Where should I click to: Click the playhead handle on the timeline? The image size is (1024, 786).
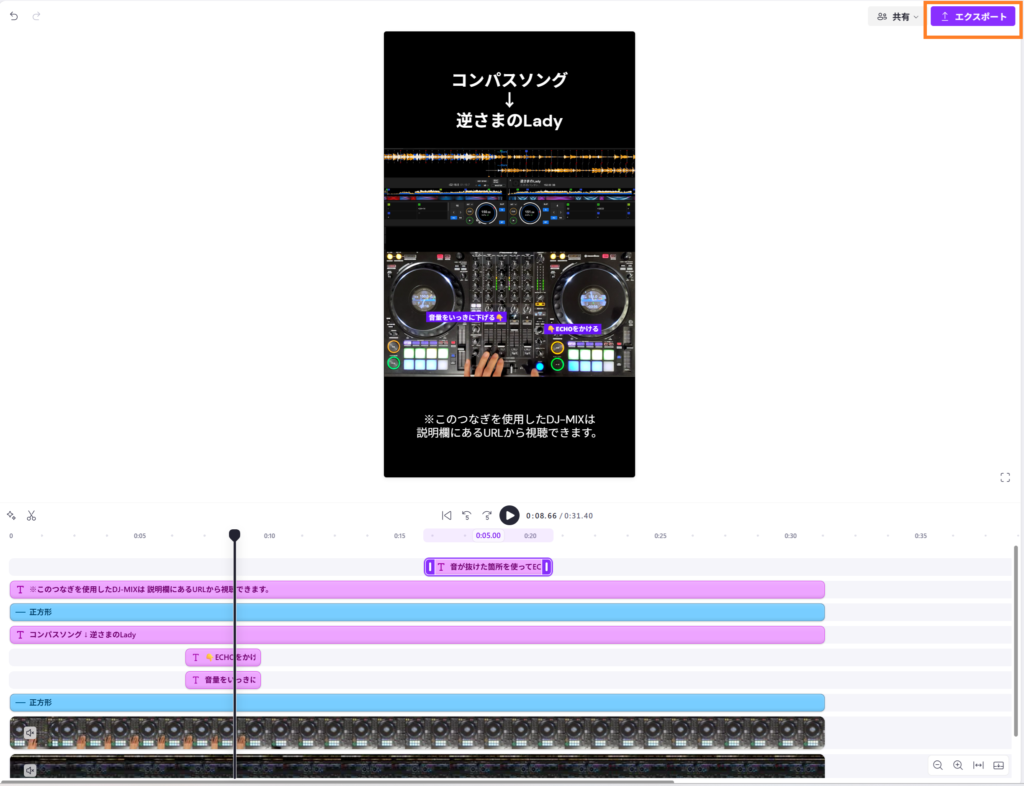click(235, 535)
